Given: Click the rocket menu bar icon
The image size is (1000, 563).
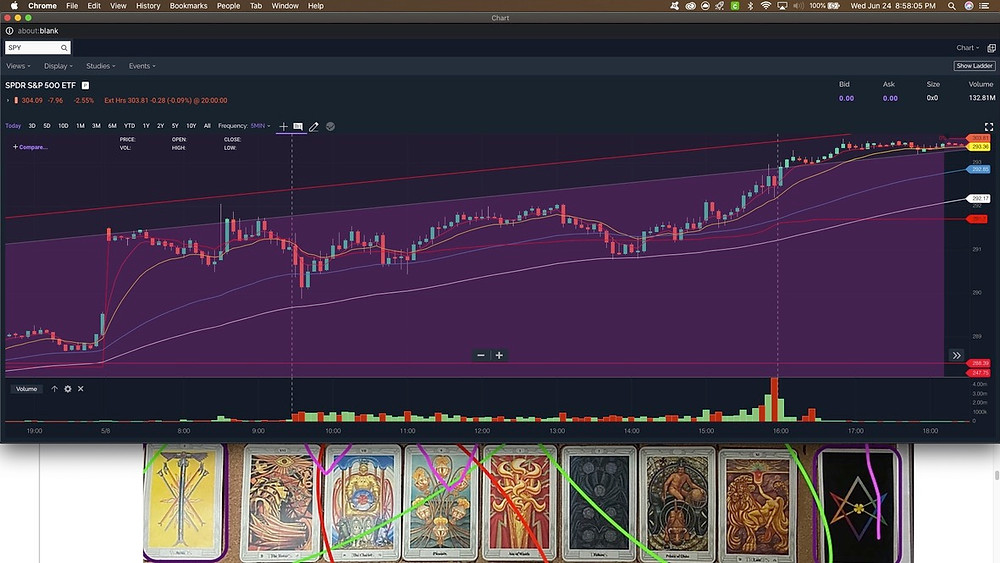Looking at the screenshot, I should click(719, 6).
